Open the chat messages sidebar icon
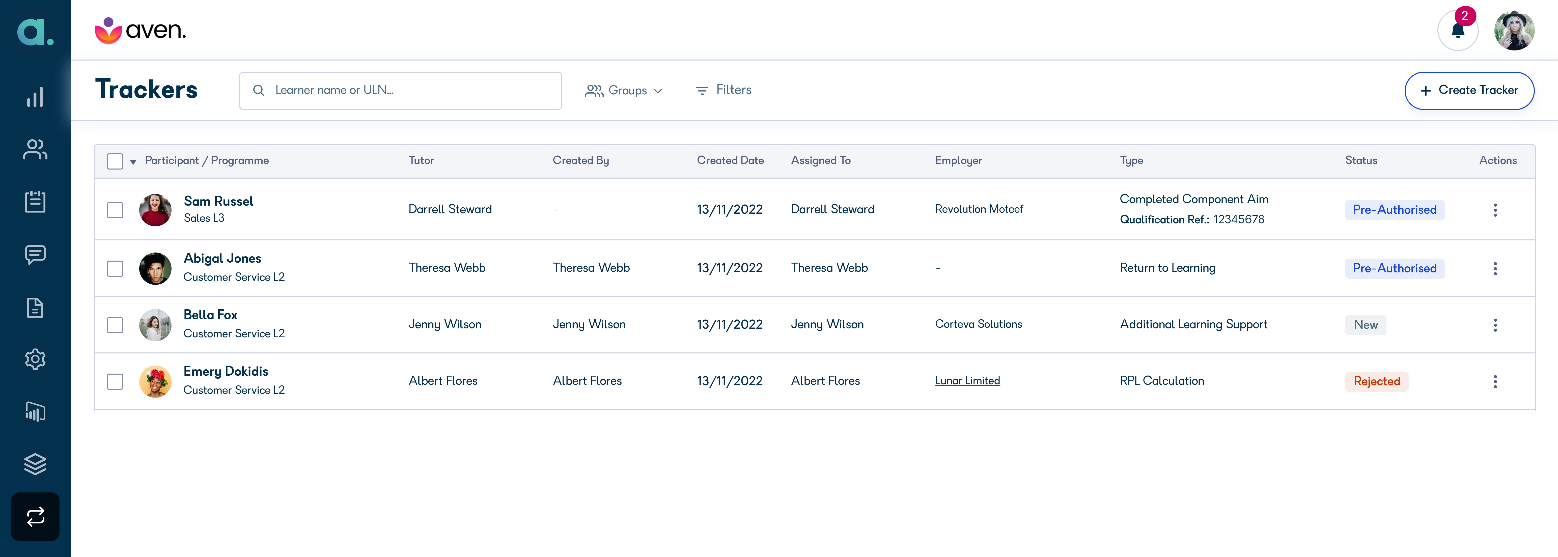Viewport: 1558px width, 557px height. [x=35, y=254]
